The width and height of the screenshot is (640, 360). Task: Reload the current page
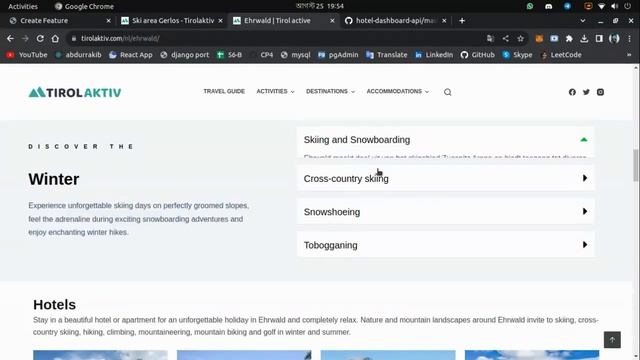pos(40,38)
